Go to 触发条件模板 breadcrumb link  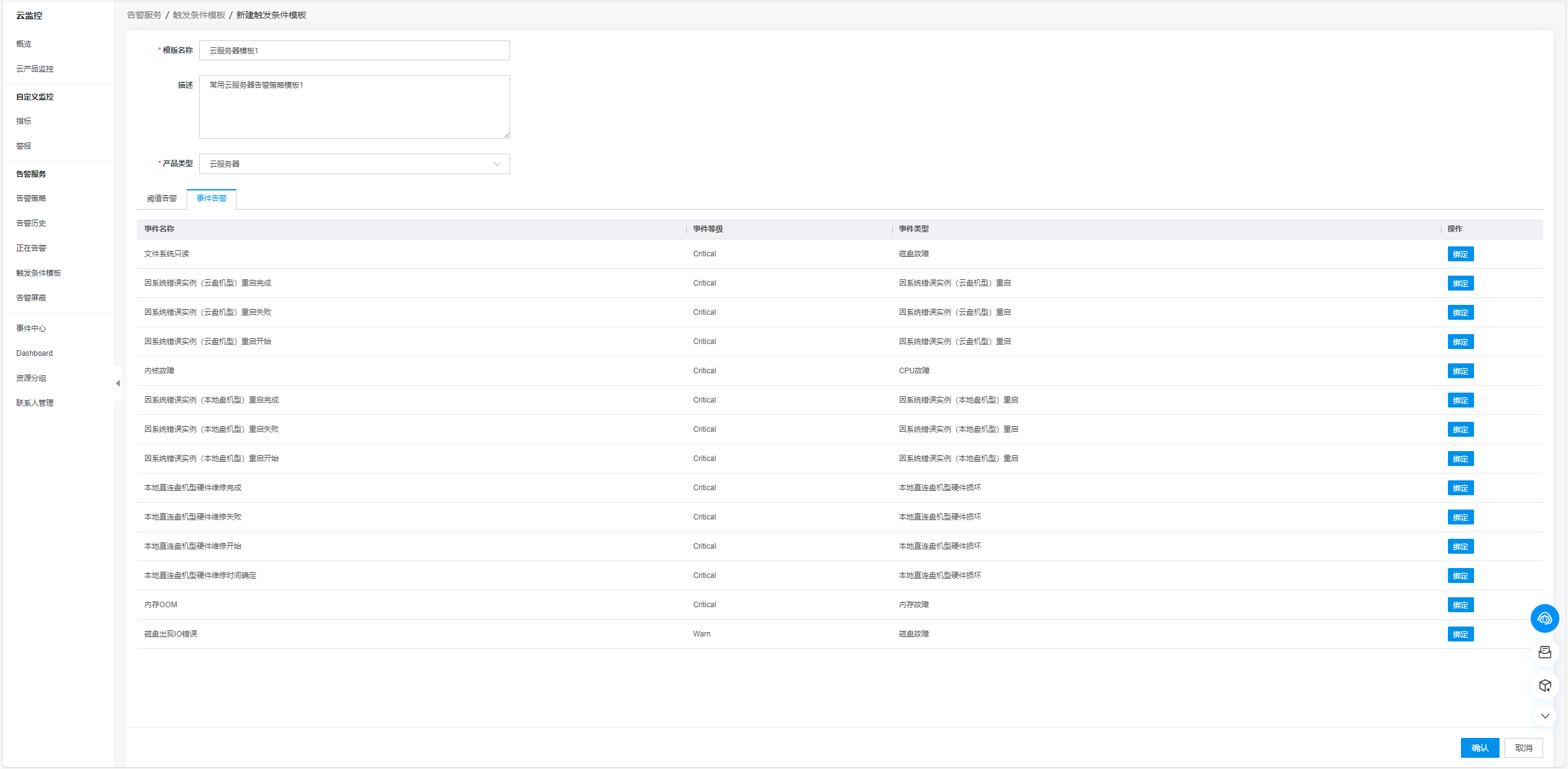tap(199, 15)
